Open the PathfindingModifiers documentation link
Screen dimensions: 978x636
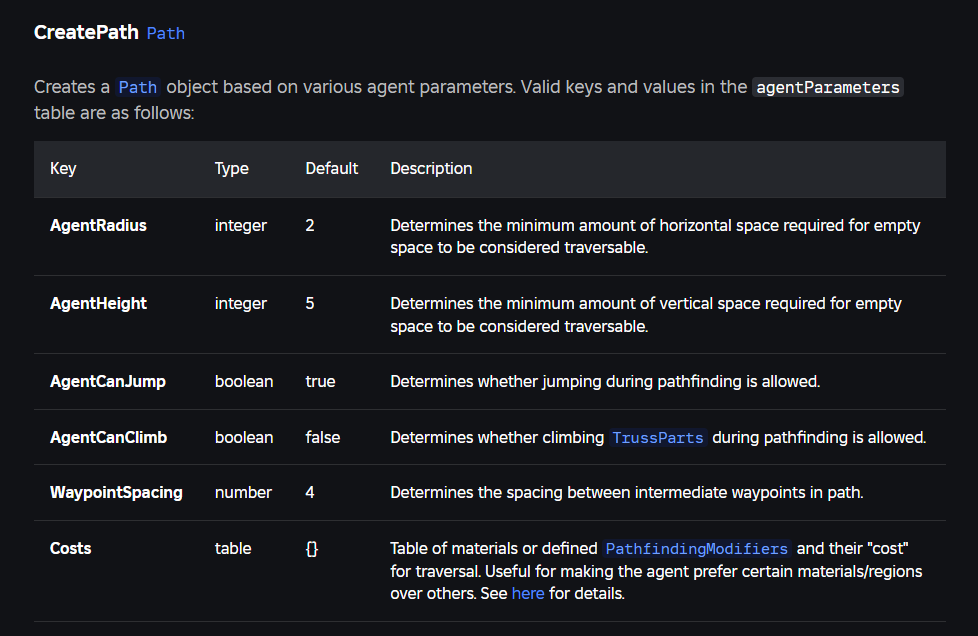click(696, 548)
